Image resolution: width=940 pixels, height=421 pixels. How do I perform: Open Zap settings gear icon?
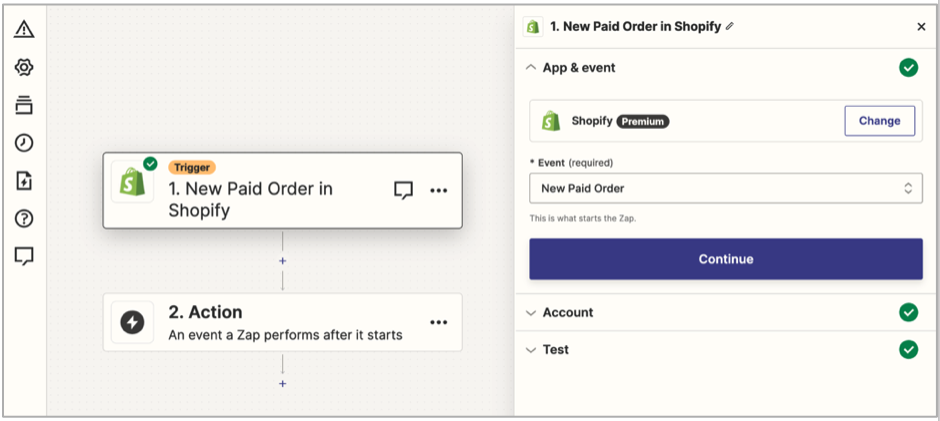coord(24,67)
